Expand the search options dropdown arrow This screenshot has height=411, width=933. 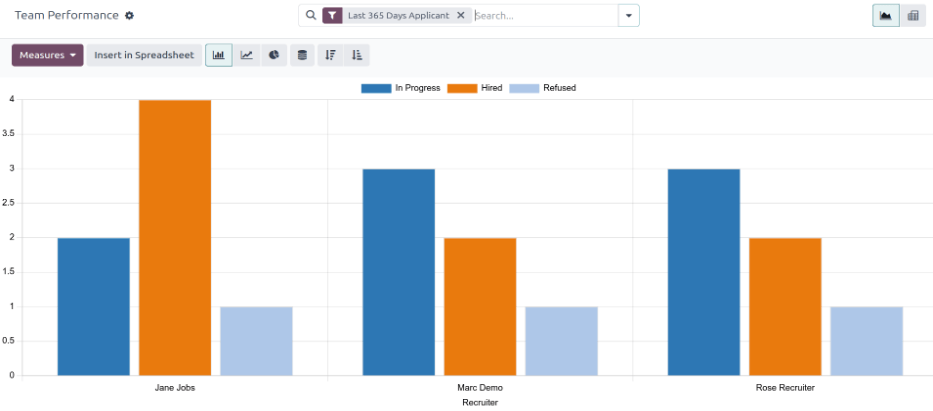pyautogui.click(x=628, y=16)
